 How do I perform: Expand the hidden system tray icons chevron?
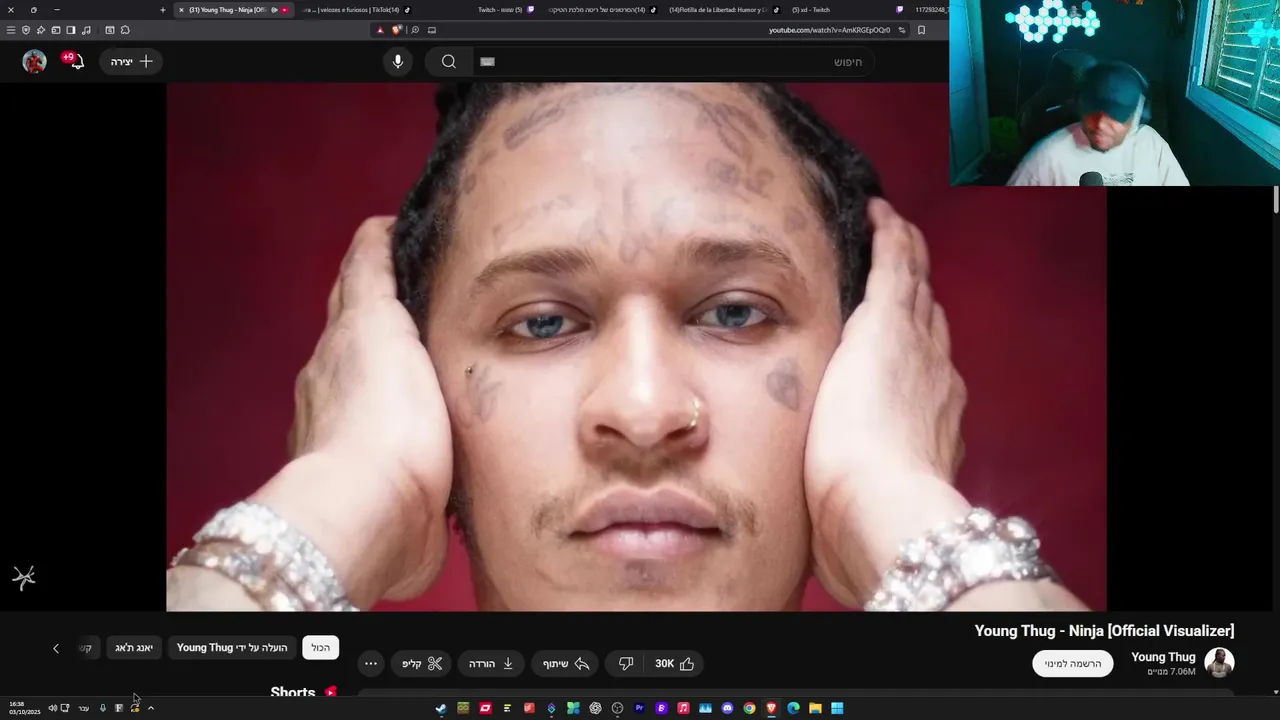(x=151, y=708)
